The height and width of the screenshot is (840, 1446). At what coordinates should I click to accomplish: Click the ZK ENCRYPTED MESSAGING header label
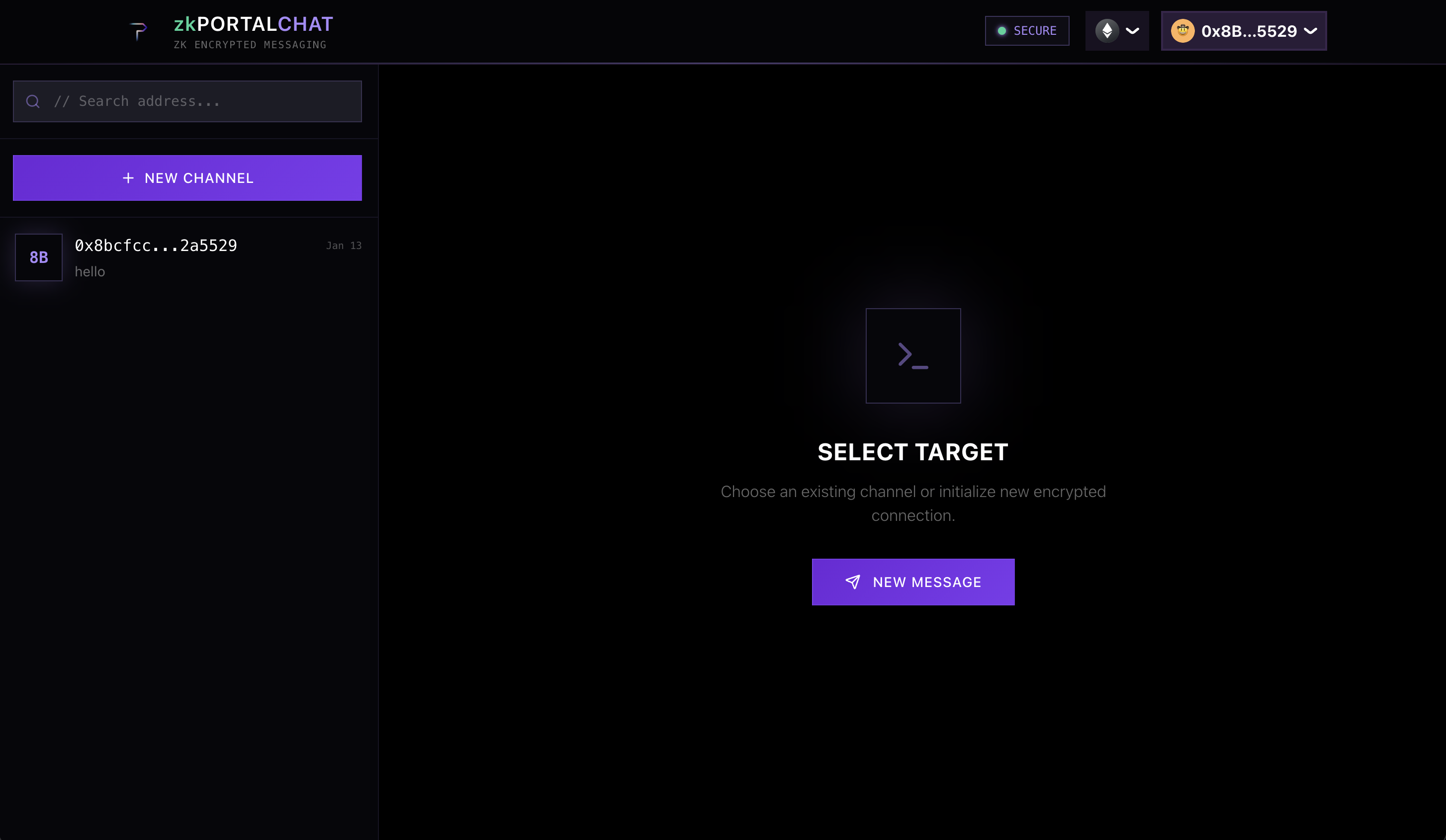[251, 44]
